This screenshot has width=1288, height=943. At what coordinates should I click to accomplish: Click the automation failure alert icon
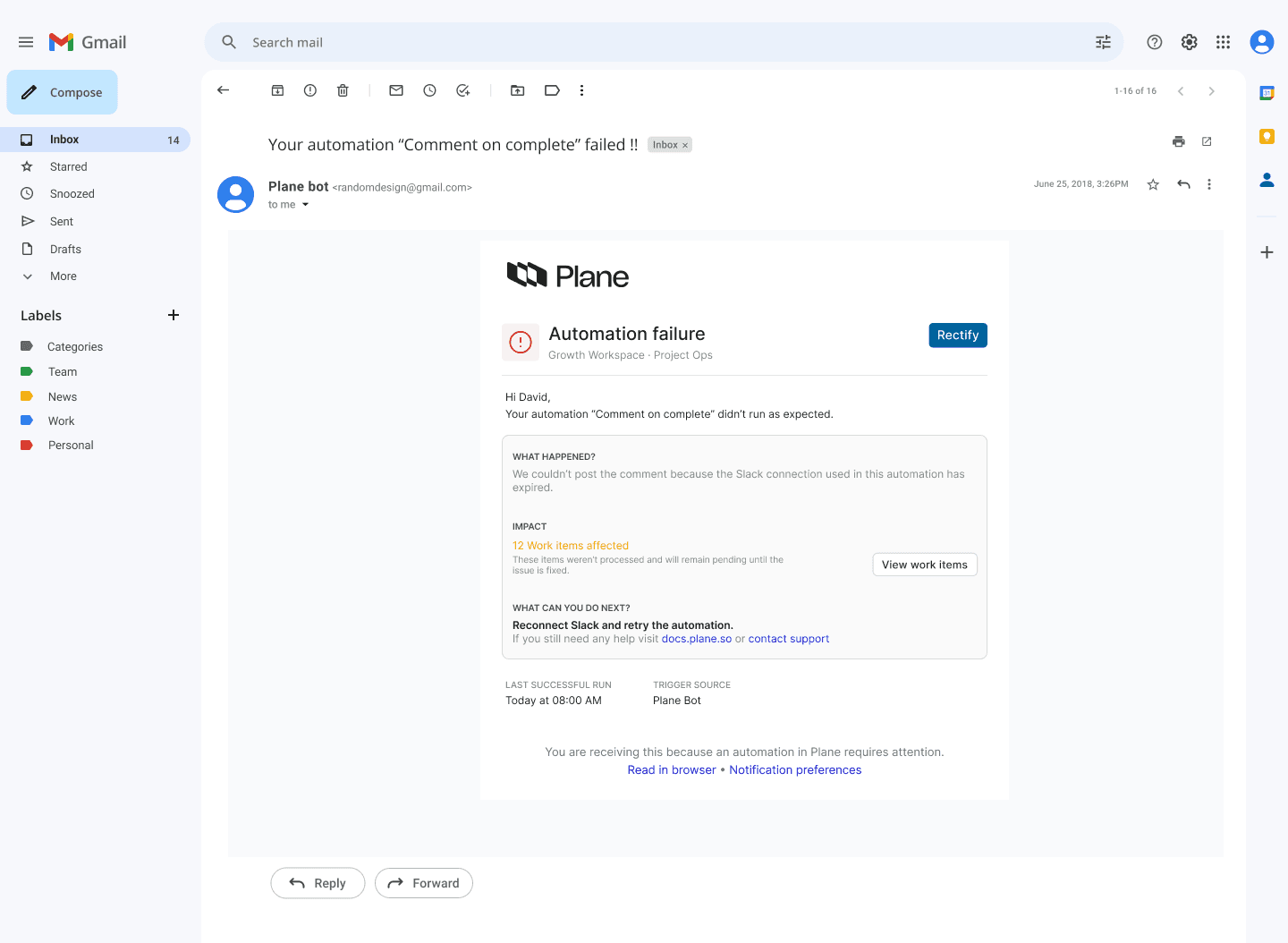[521, 342]
